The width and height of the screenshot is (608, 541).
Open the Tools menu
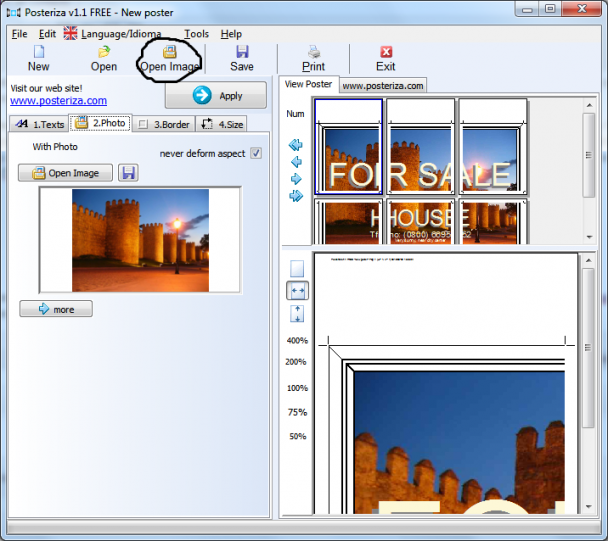[x=196, y=33]
